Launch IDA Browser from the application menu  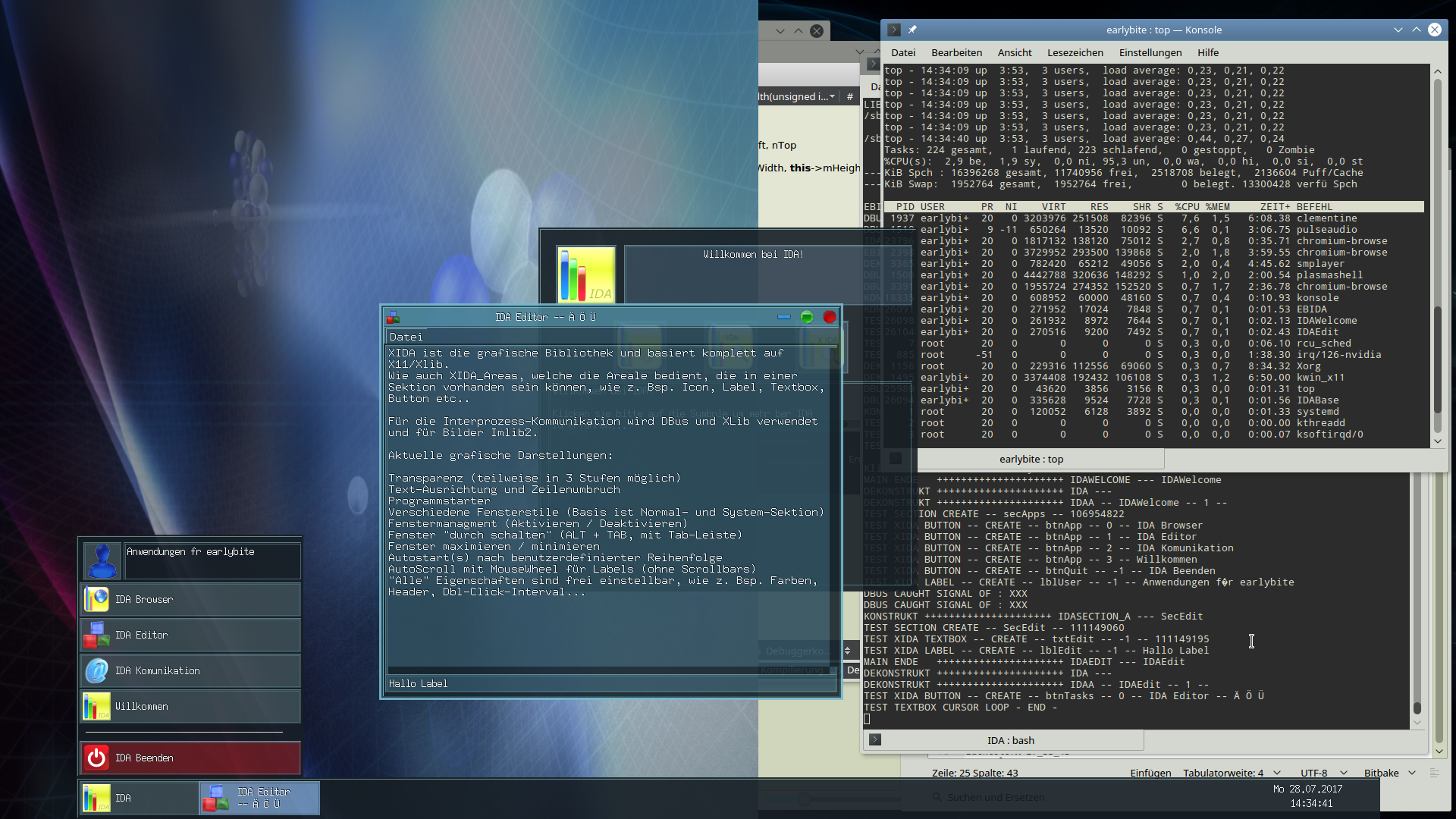(190, 599)
